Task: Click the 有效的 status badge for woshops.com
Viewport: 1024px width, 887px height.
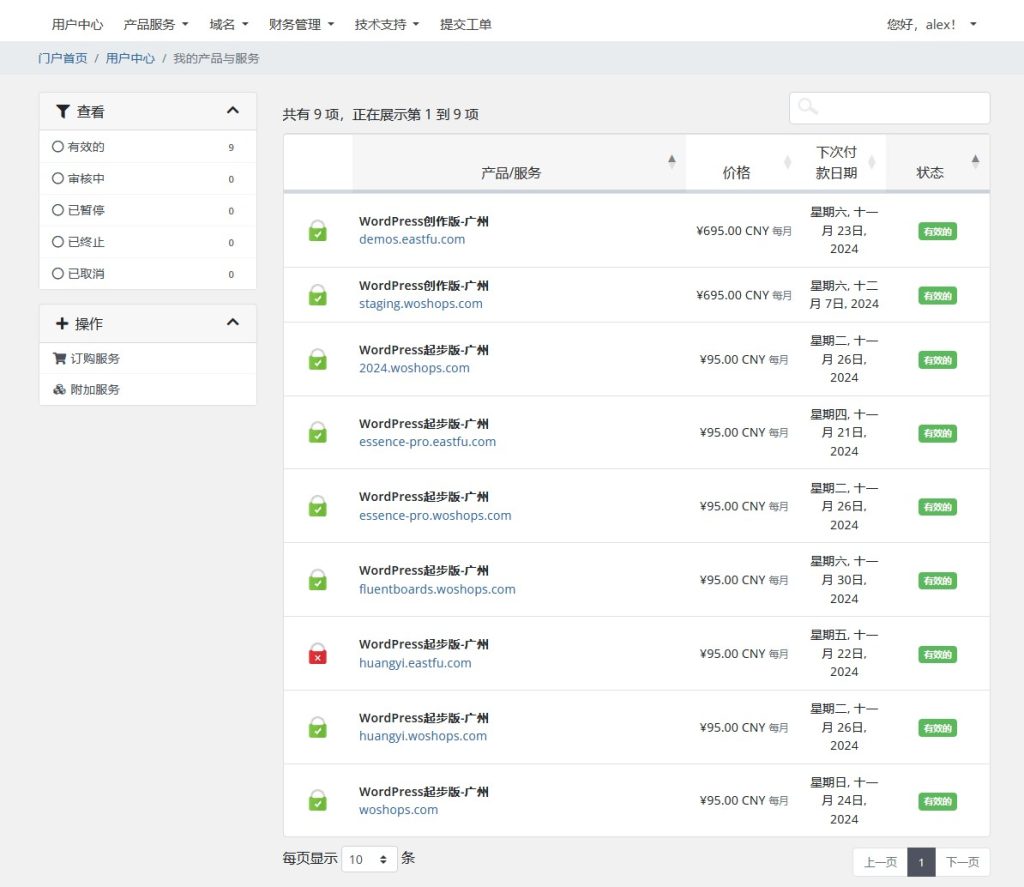Action: pyautogui.click(x=937, y=801)
